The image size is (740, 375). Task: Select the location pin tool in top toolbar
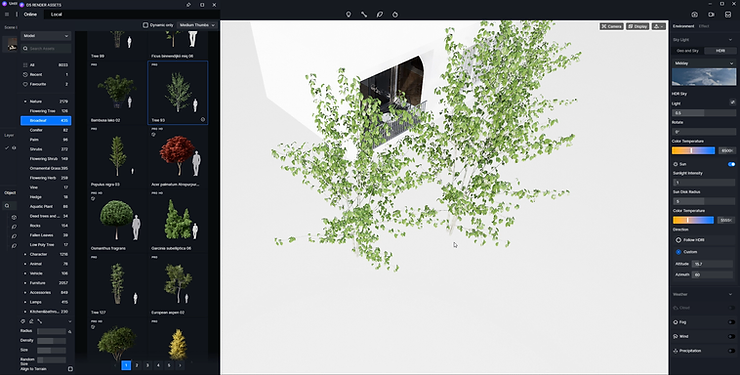click(348, 14)
